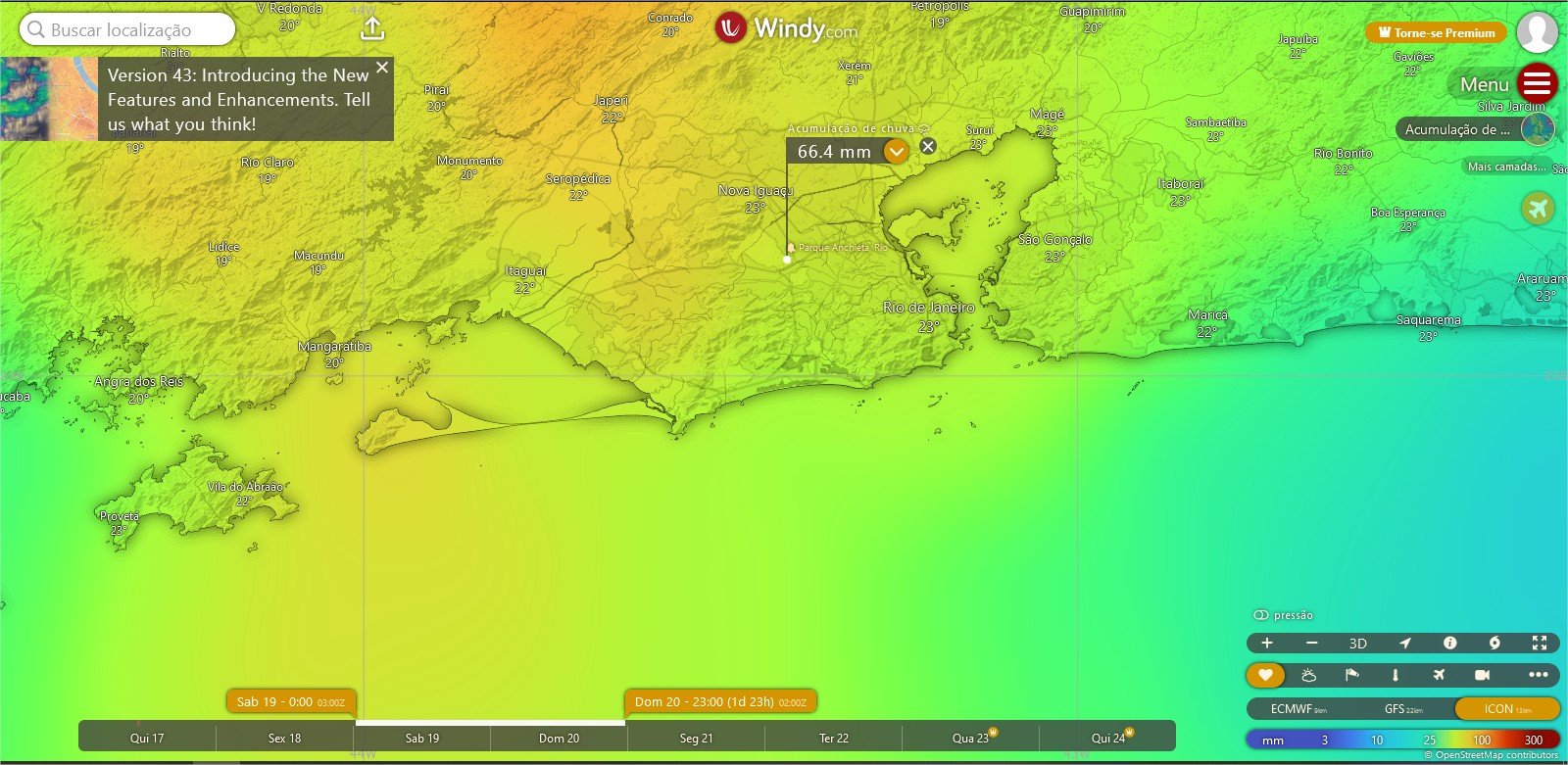Click the share upload icon

[372, 28]
